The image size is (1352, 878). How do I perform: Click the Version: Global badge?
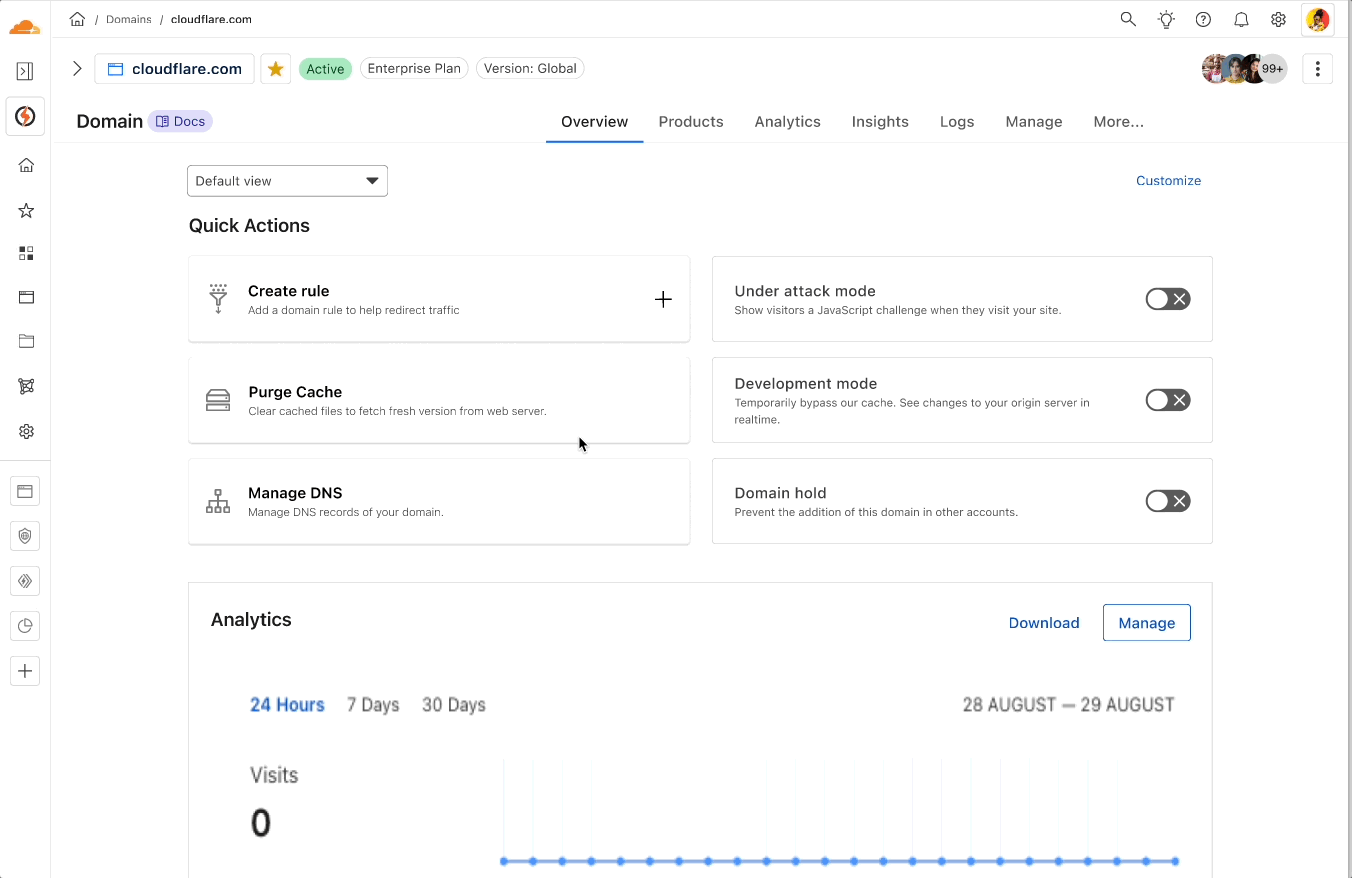coord(530,69)
